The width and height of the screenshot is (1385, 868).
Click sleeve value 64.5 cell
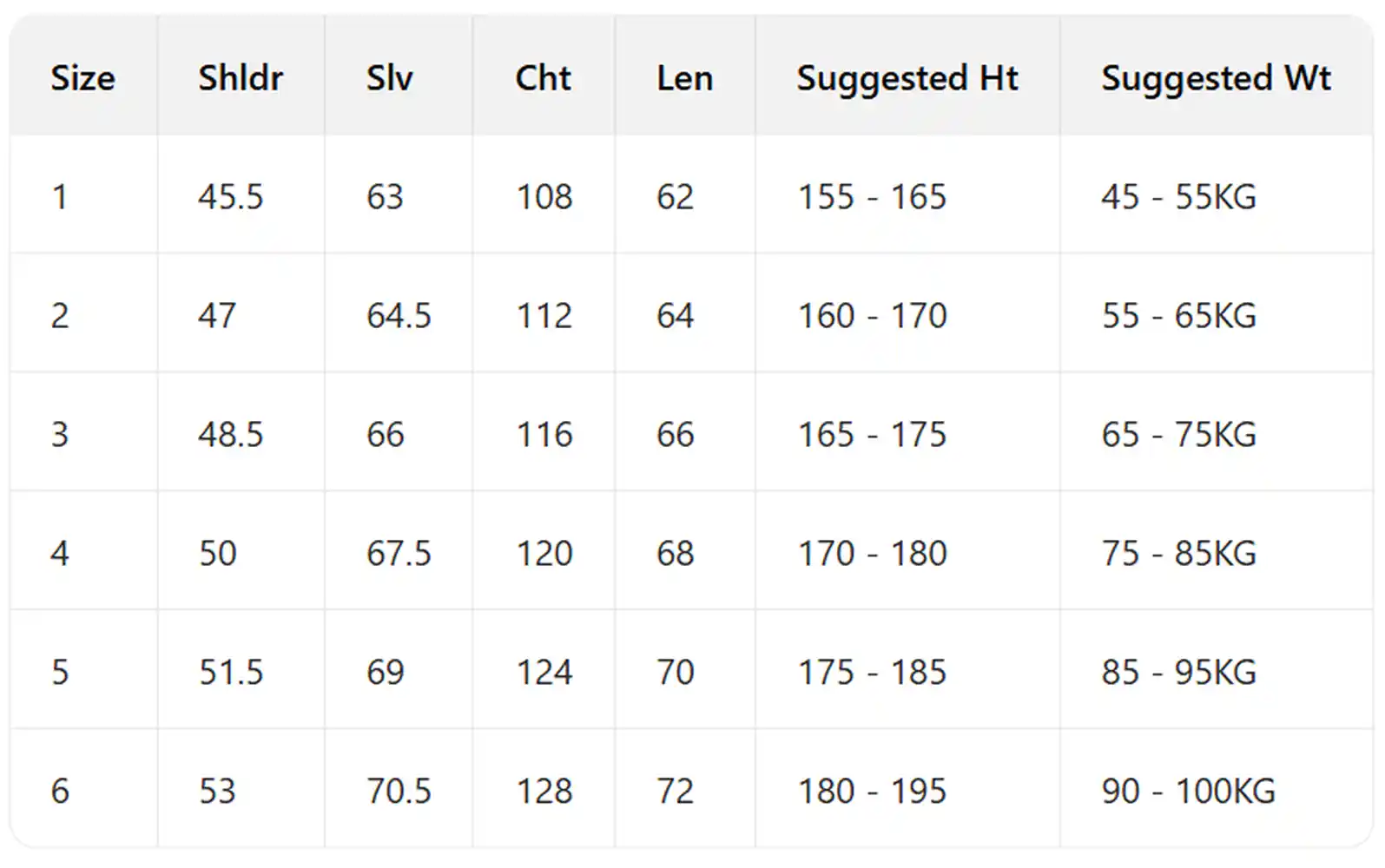399,316
